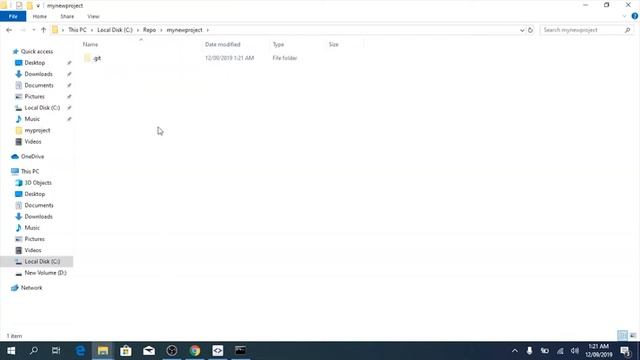Open the code editor taskbar icon

(x=218, y=351)
